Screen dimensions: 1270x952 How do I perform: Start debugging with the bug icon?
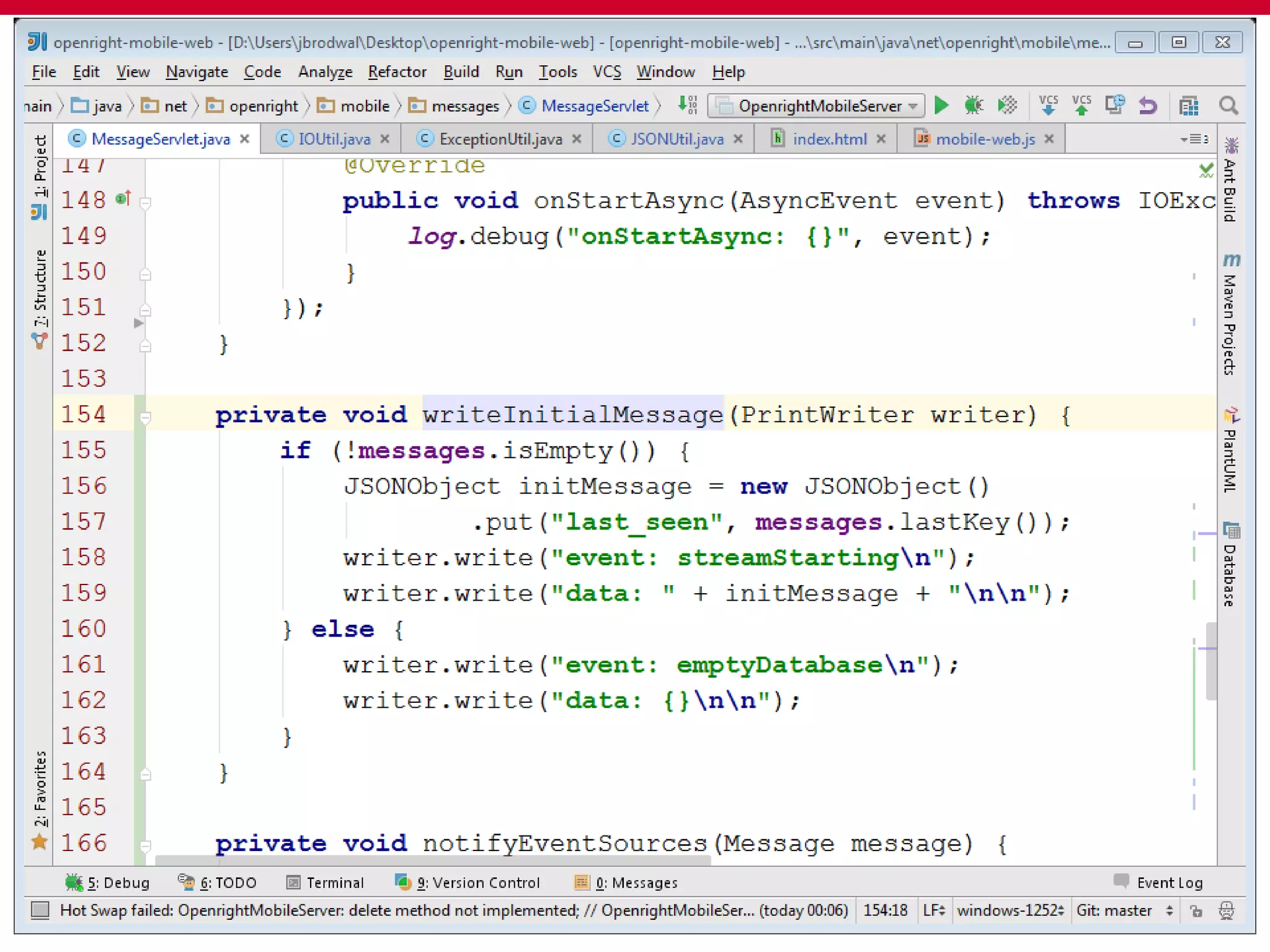(974, 106)
